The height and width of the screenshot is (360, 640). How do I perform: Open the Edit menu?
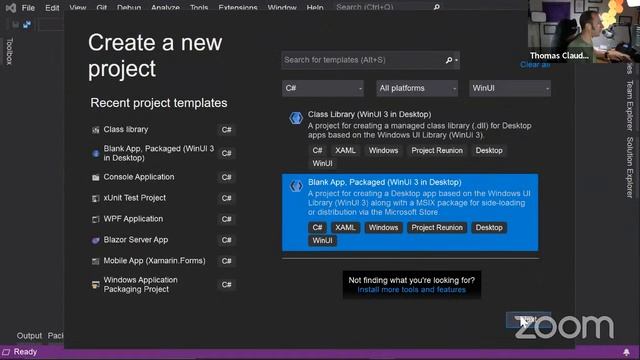52,8
